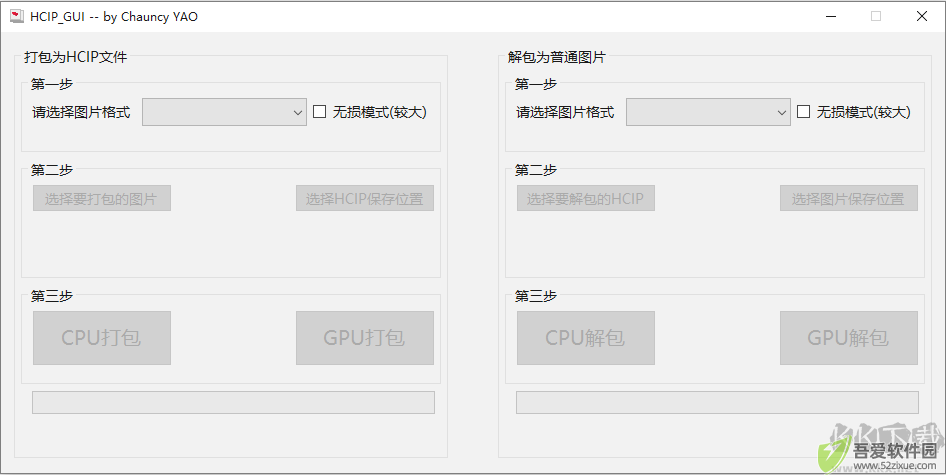Click 请选择图片格式 label in the pack panel
This screenshot has height=475, width=946.
click(81, 112)
